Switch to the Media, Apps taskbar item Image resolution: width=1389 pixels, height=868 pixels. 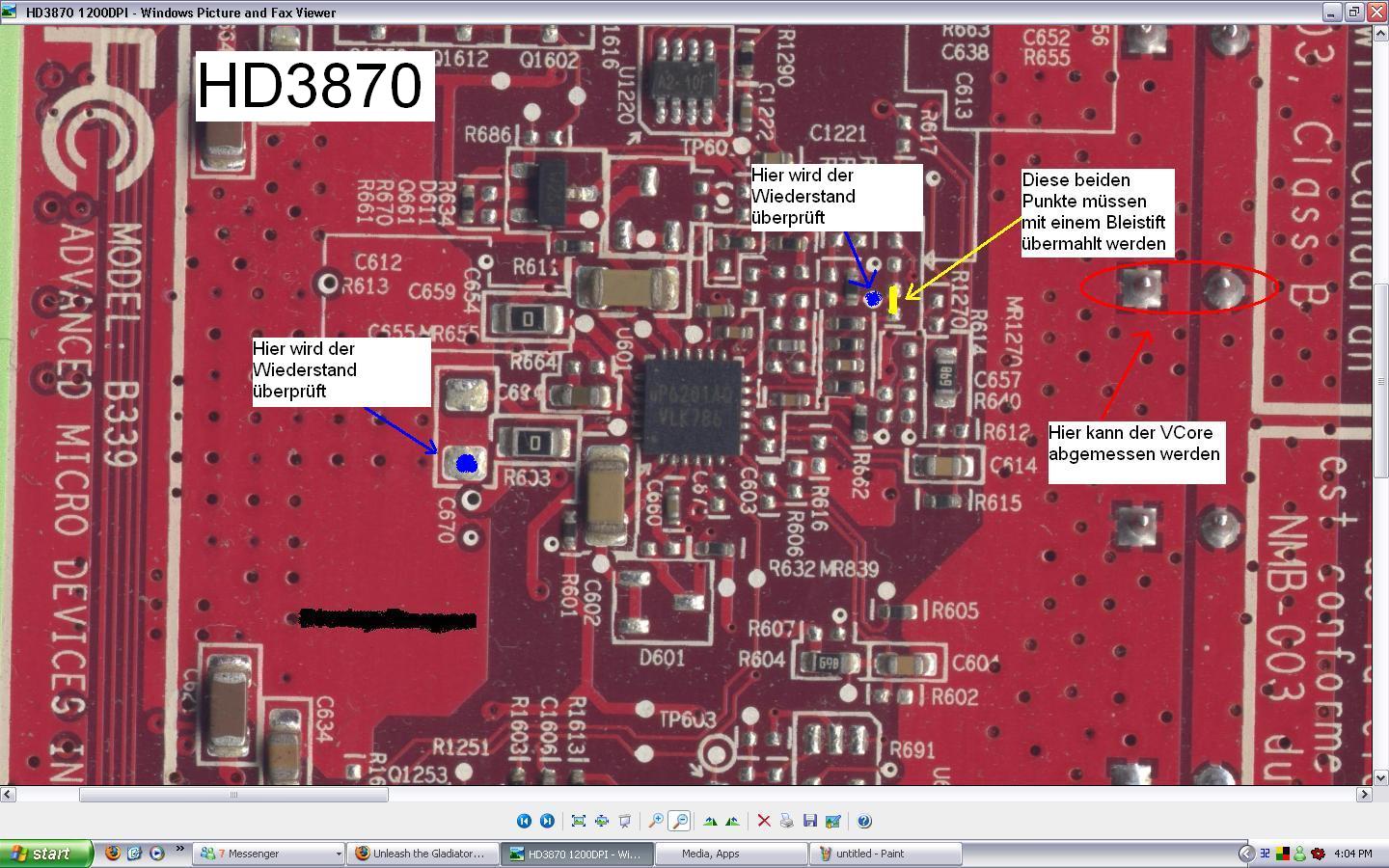(x=732, y=854)
